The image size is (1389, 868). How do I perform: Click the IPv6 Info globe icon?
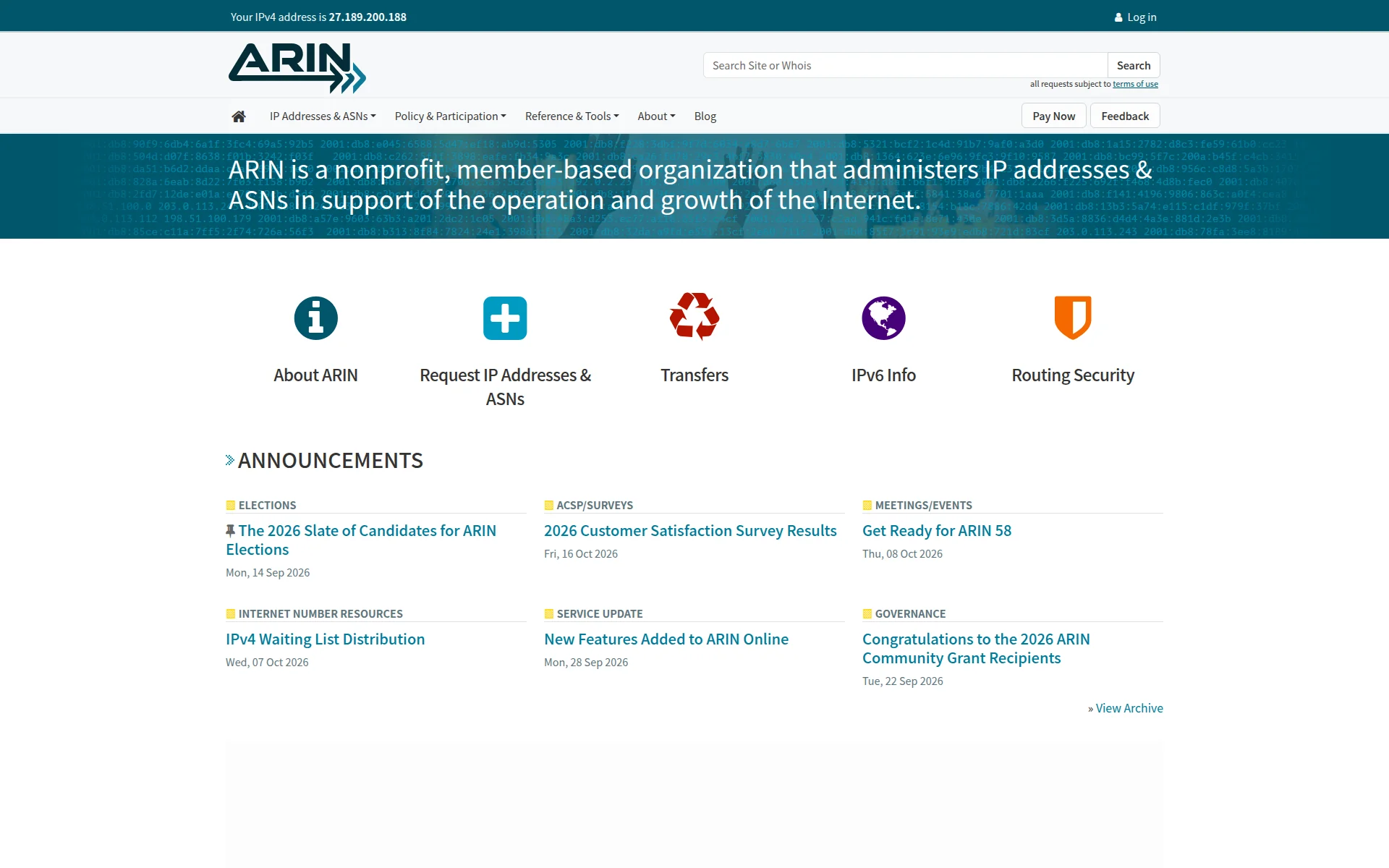tap(883, 318)
